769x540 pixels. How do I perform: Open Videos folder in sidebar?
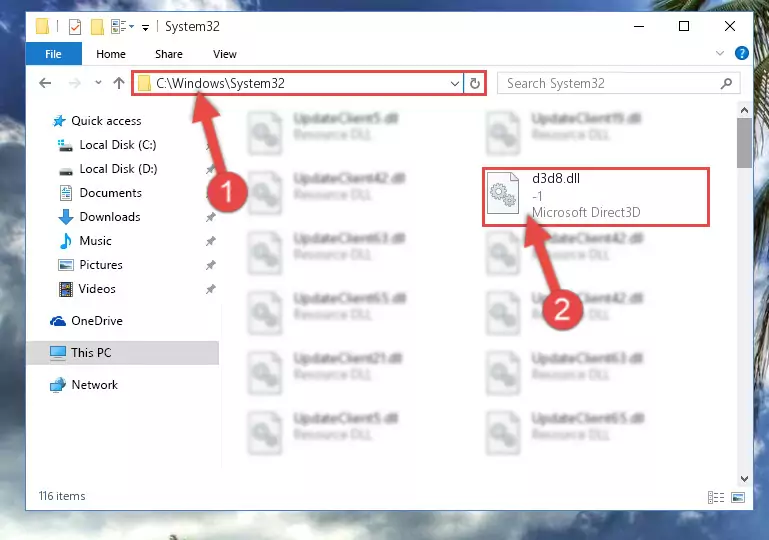coord(97,289)
